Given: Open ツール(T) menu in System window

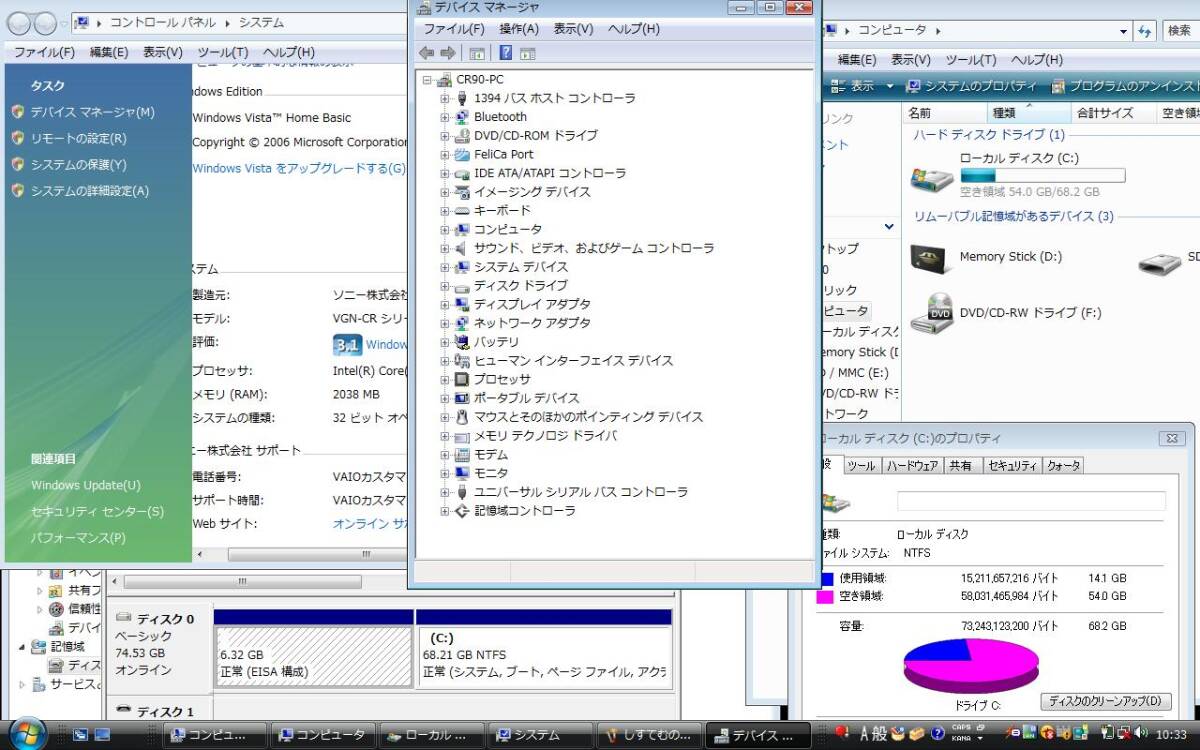Looking at the screenshot, I should click(222, 52).
